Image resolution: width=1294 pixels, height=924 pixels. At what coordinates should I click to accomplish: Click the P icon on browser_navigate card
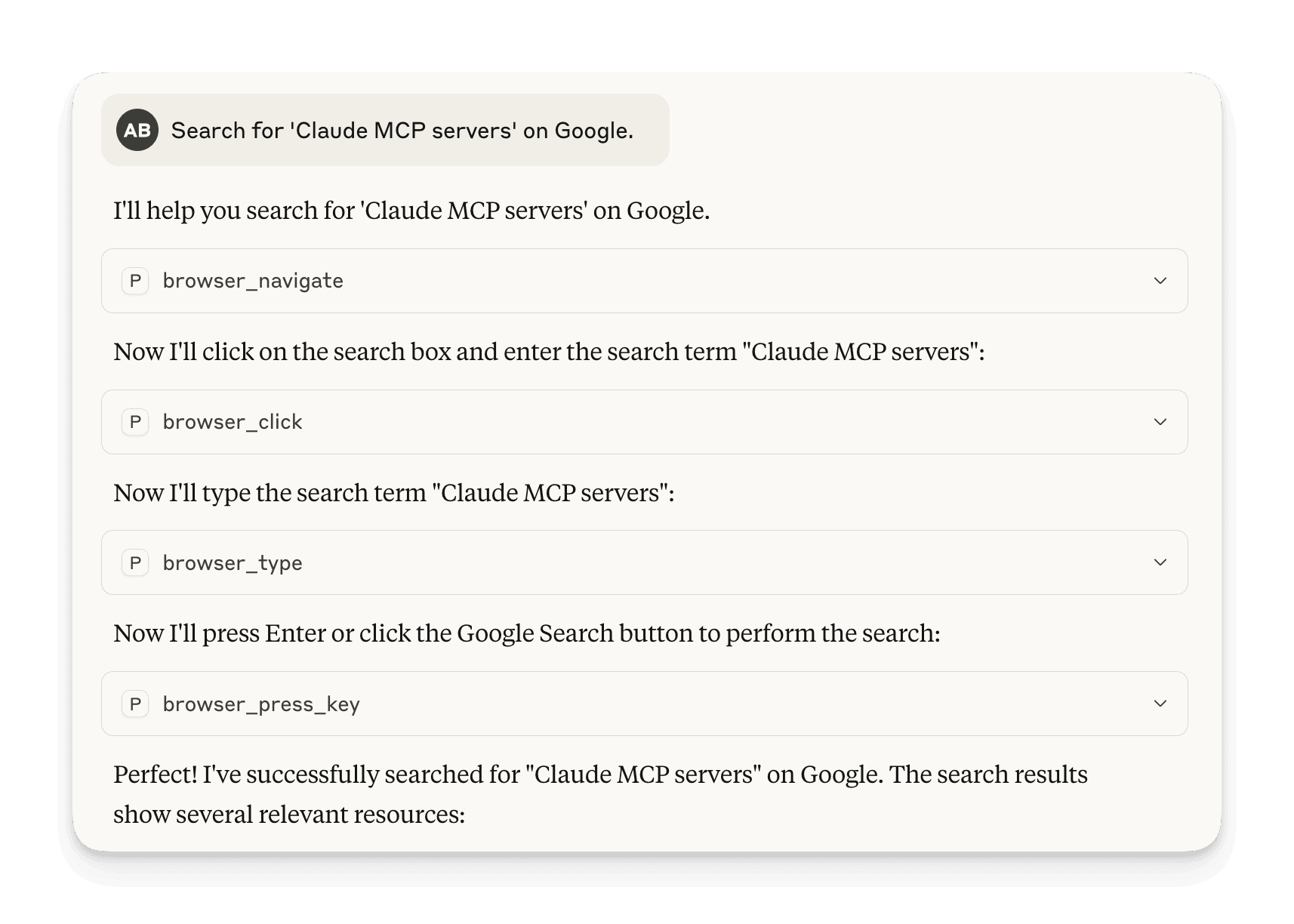point(135,281)
